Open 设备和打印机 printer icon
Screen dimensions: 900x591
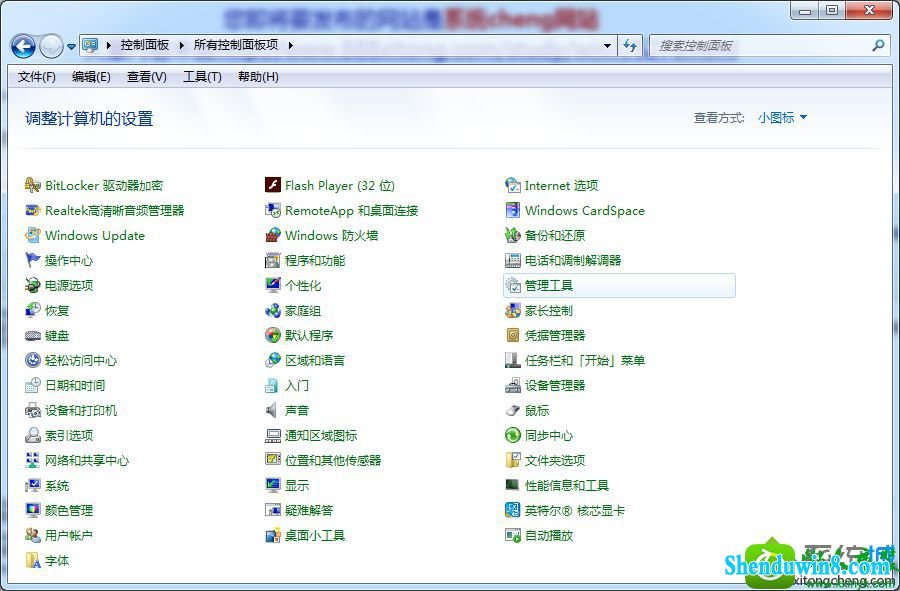[x=33, y=410]
